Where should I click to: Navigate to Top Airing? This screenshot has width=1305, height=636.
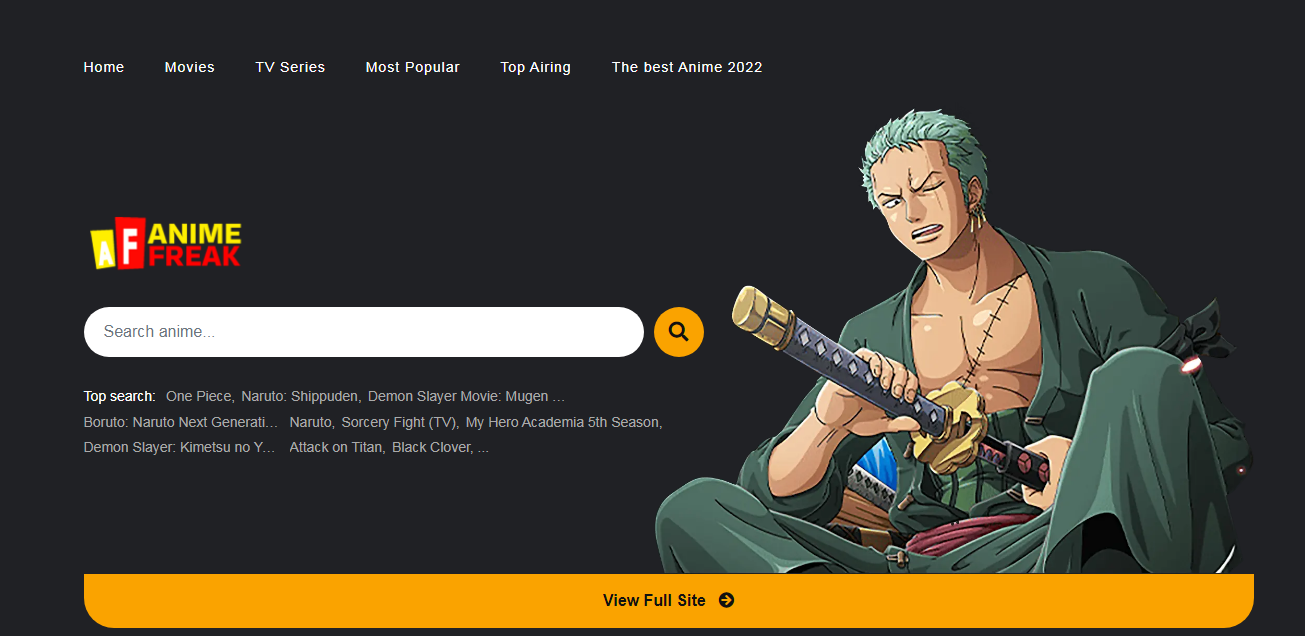click(535, 67)
